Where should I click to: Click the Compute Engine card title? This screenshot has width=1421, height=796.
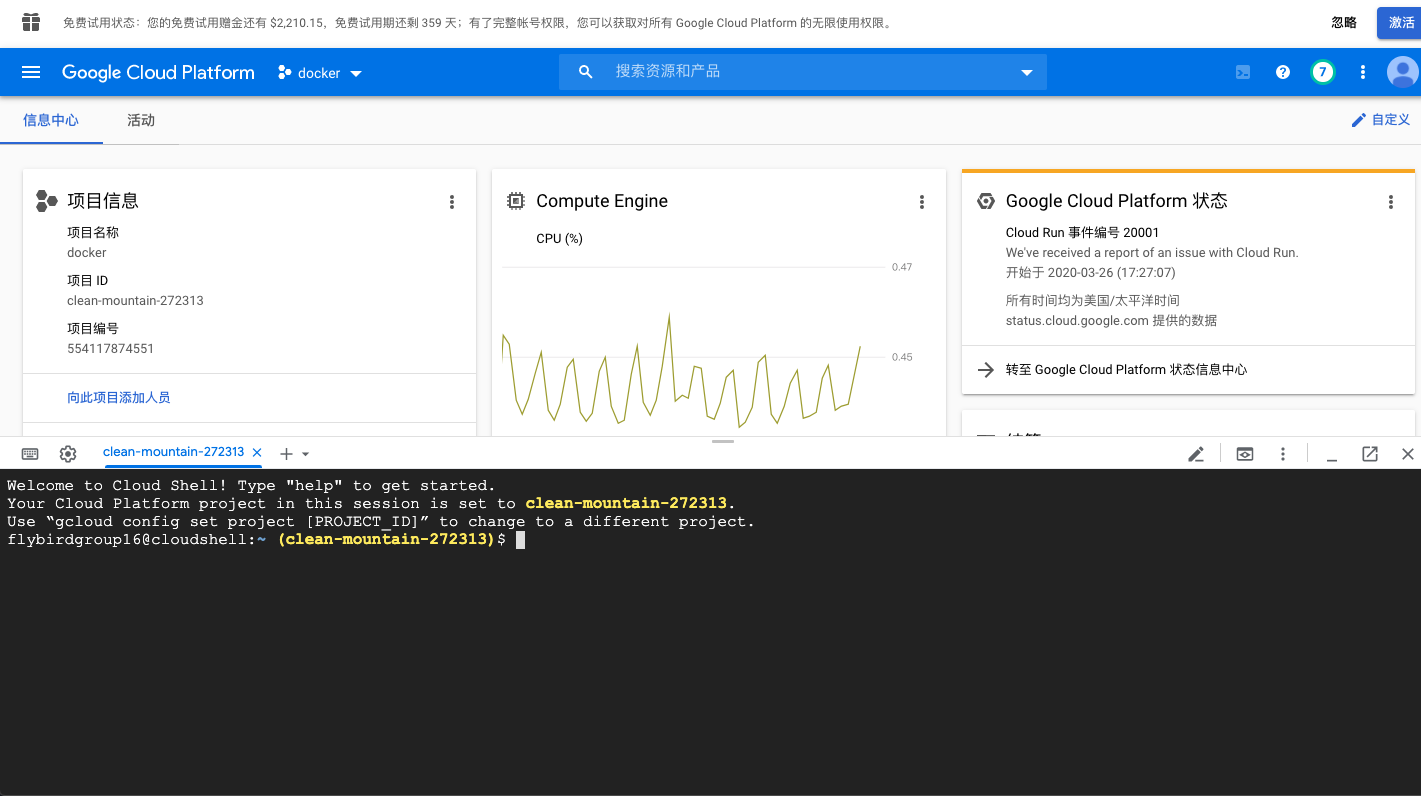pos(602,201)
